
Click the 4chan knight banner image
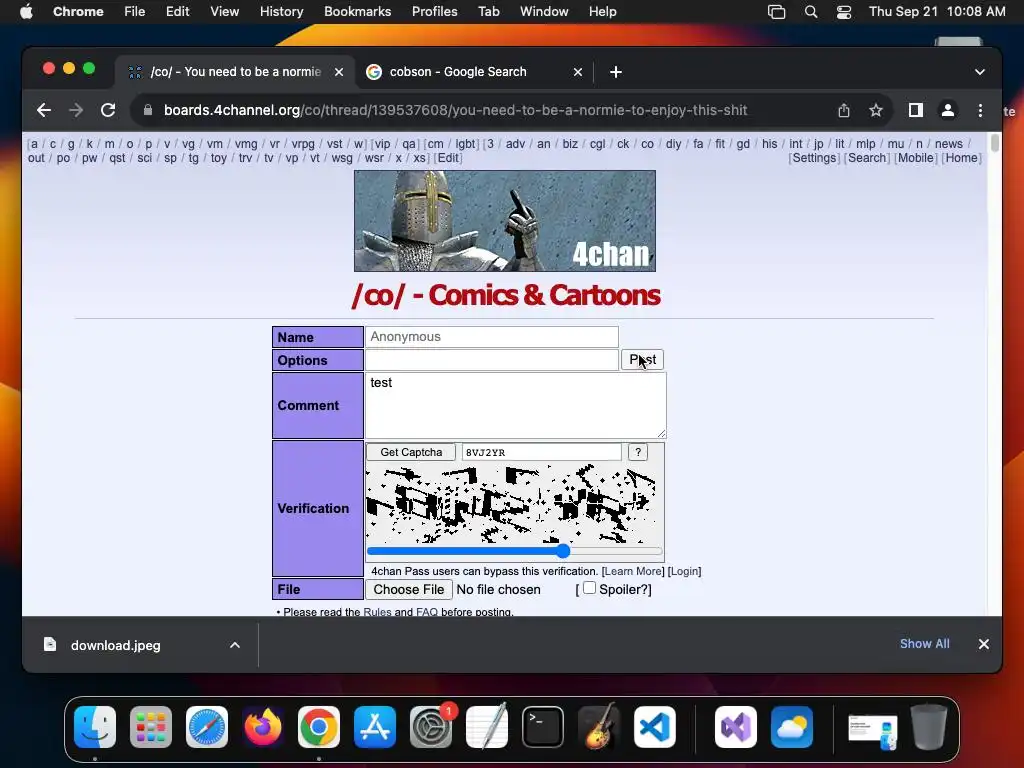(x=505, y=221)
